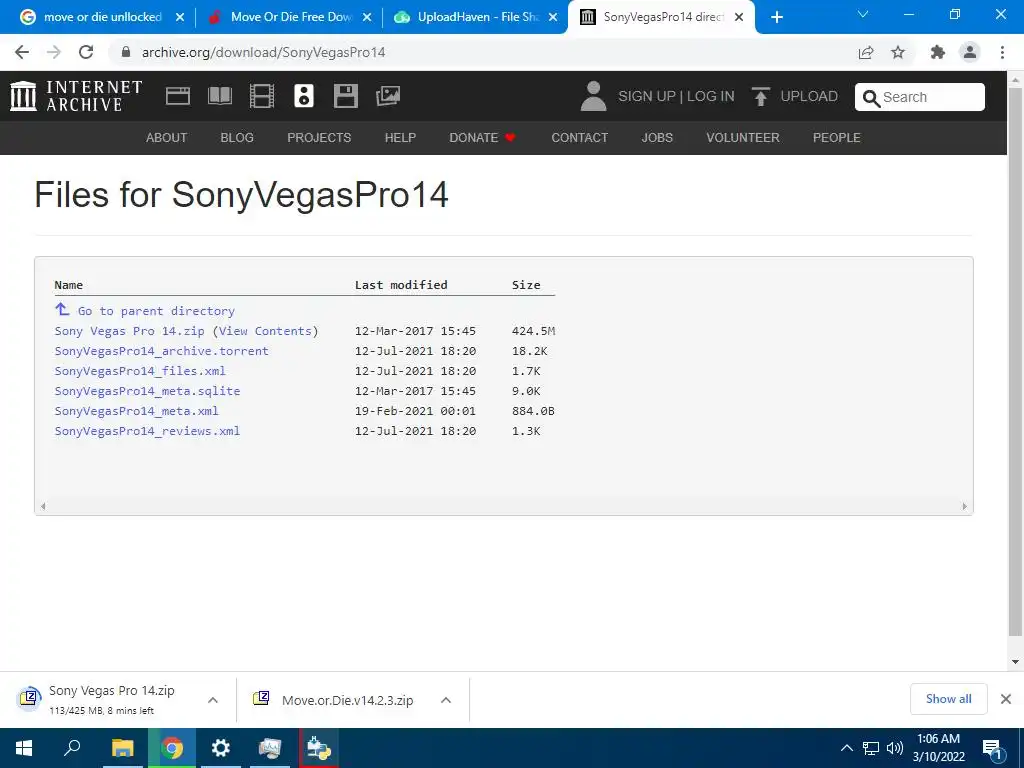Open Chrome tab search chevron
Screen dimensions: 1024x768
click(863, 14)
